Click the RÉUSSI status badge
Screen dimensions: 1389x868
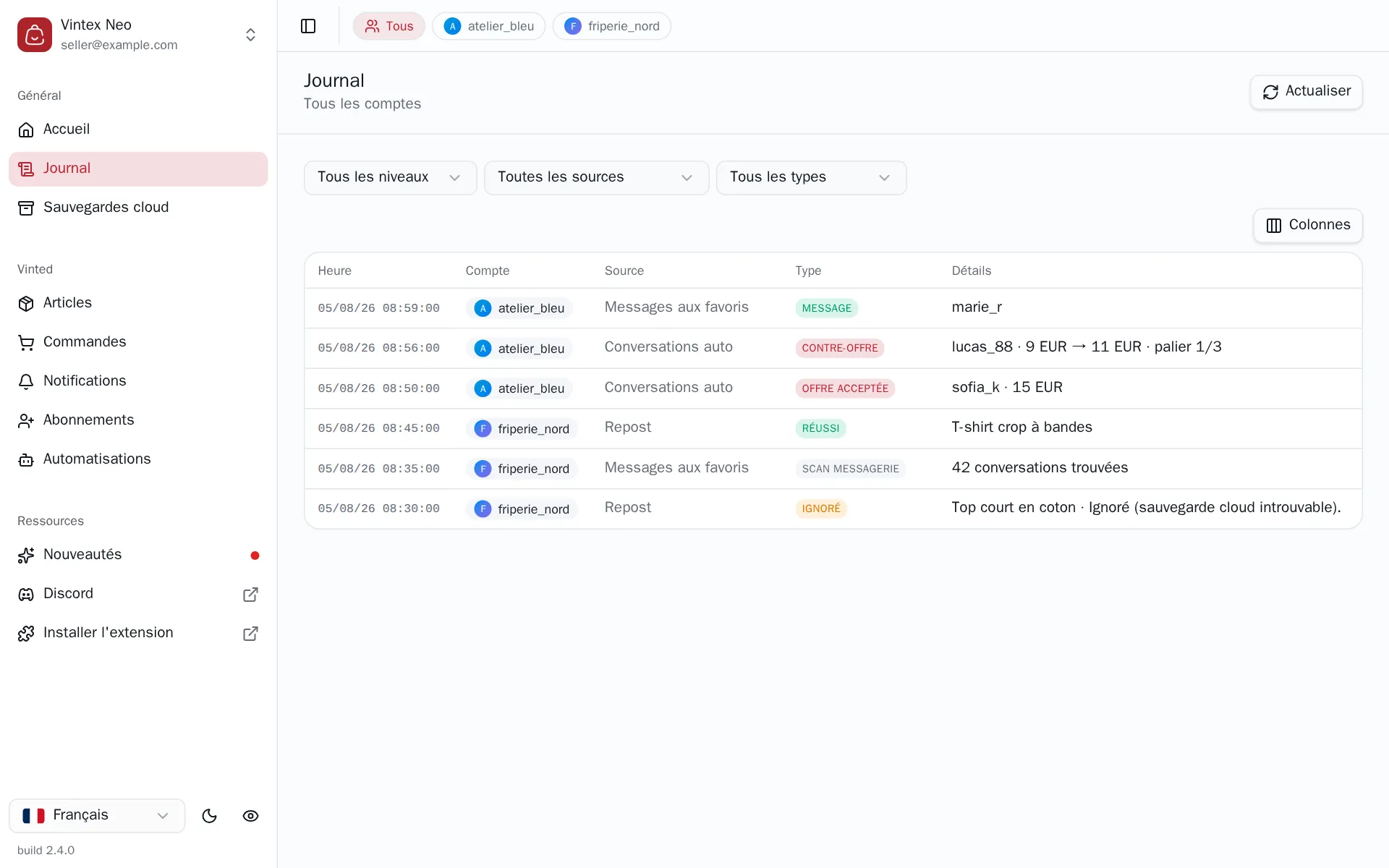pos(820,428)
